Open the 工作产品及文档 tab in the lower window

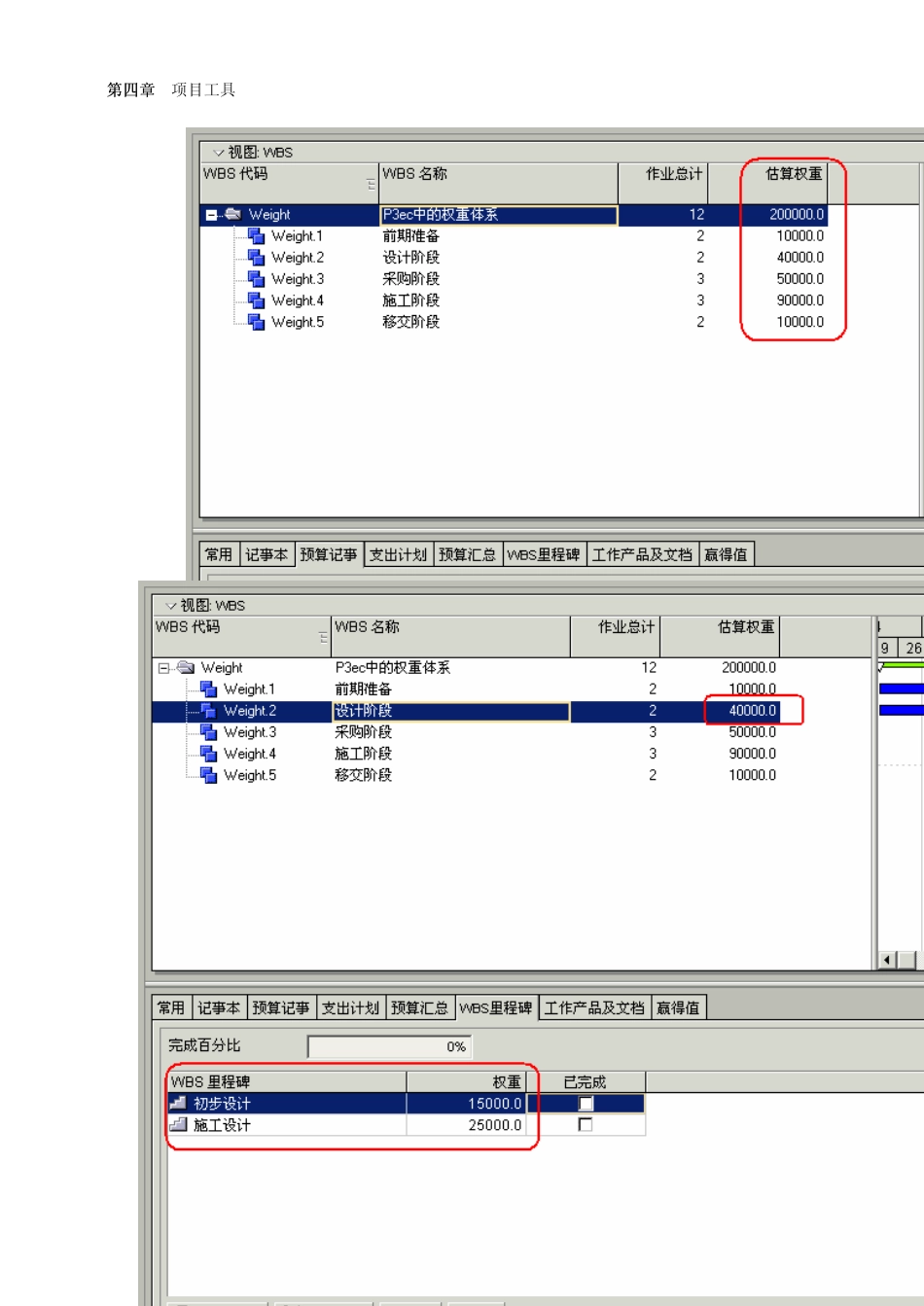click(594, 1007)
